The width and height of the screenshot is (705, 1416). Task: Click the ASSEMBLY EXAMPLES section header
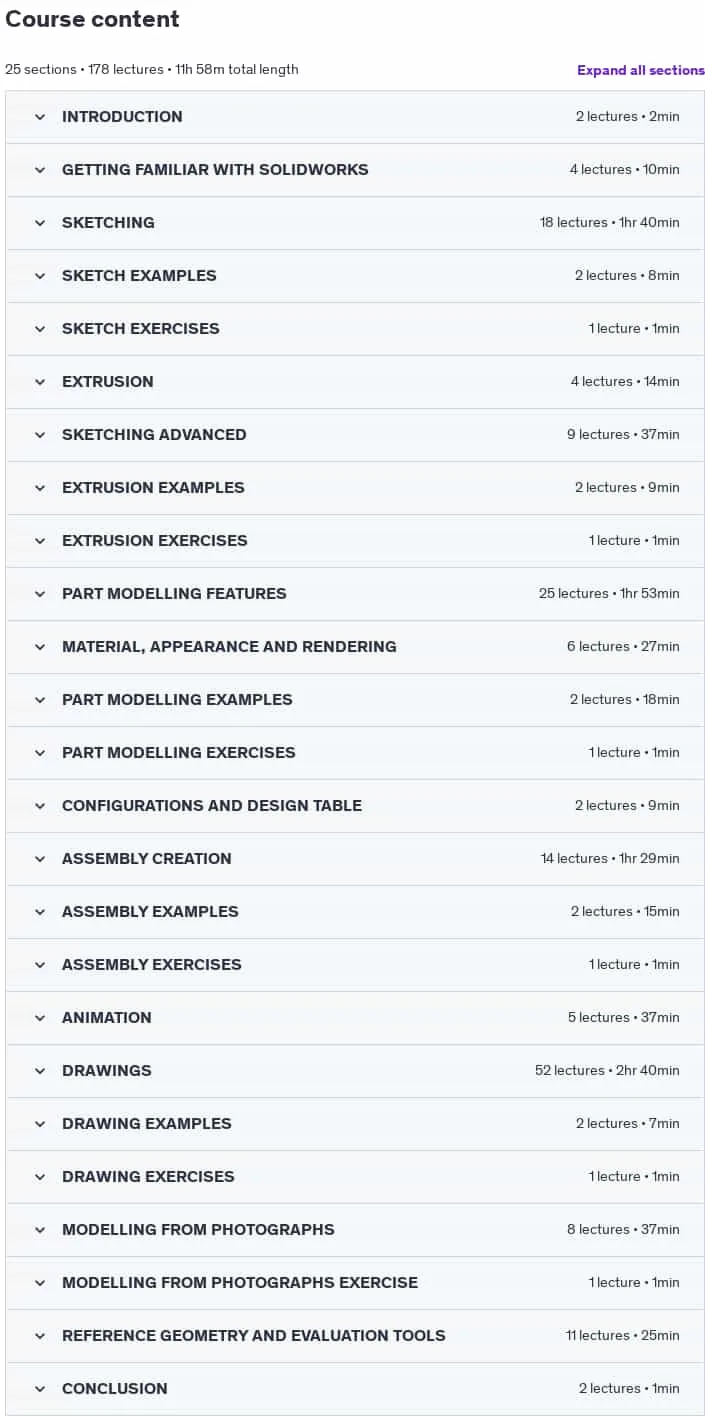coord(355,912)
